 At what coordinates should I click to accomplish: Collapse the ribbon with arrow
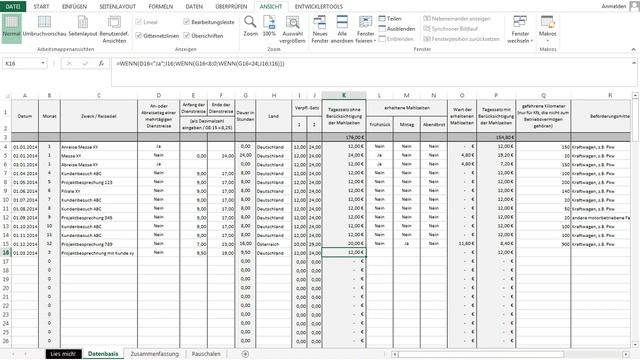click(633, 49)
